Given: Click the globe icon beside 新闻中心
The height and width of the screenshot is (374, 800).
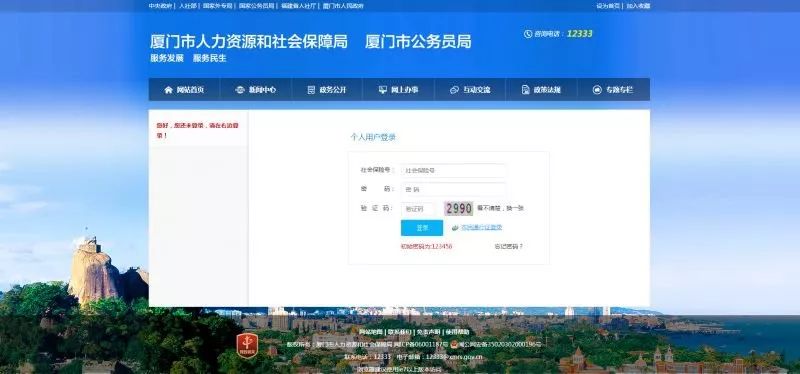Looking at the screenshot, I should pos(240,90).
